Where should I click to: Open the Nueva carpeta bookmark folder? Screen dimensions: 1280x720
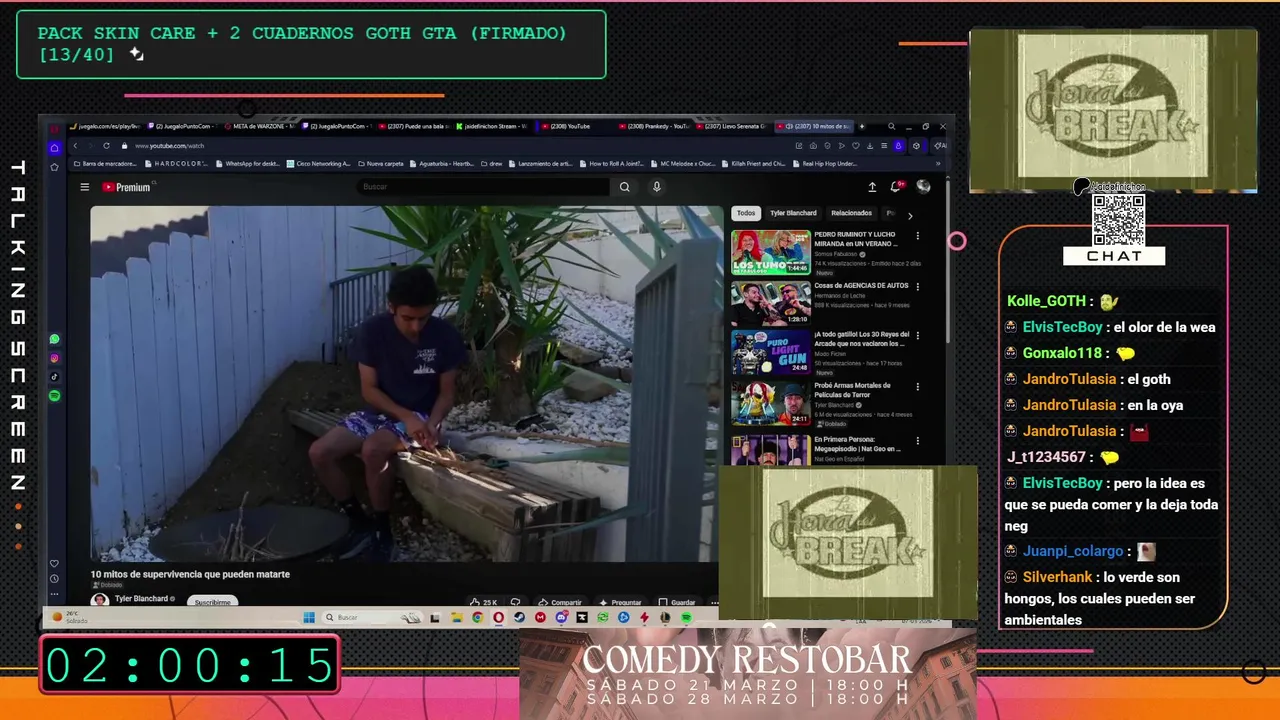point(380,163)
